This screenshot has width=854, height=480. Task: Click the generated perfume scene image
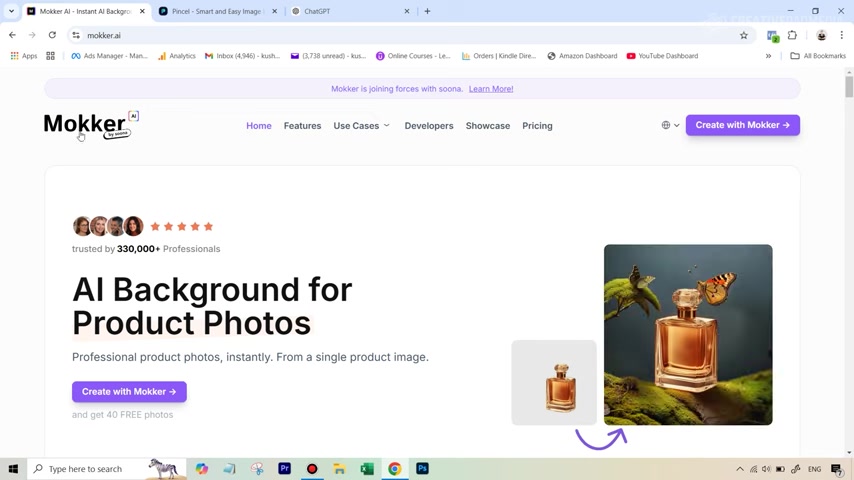coord(688,335)
